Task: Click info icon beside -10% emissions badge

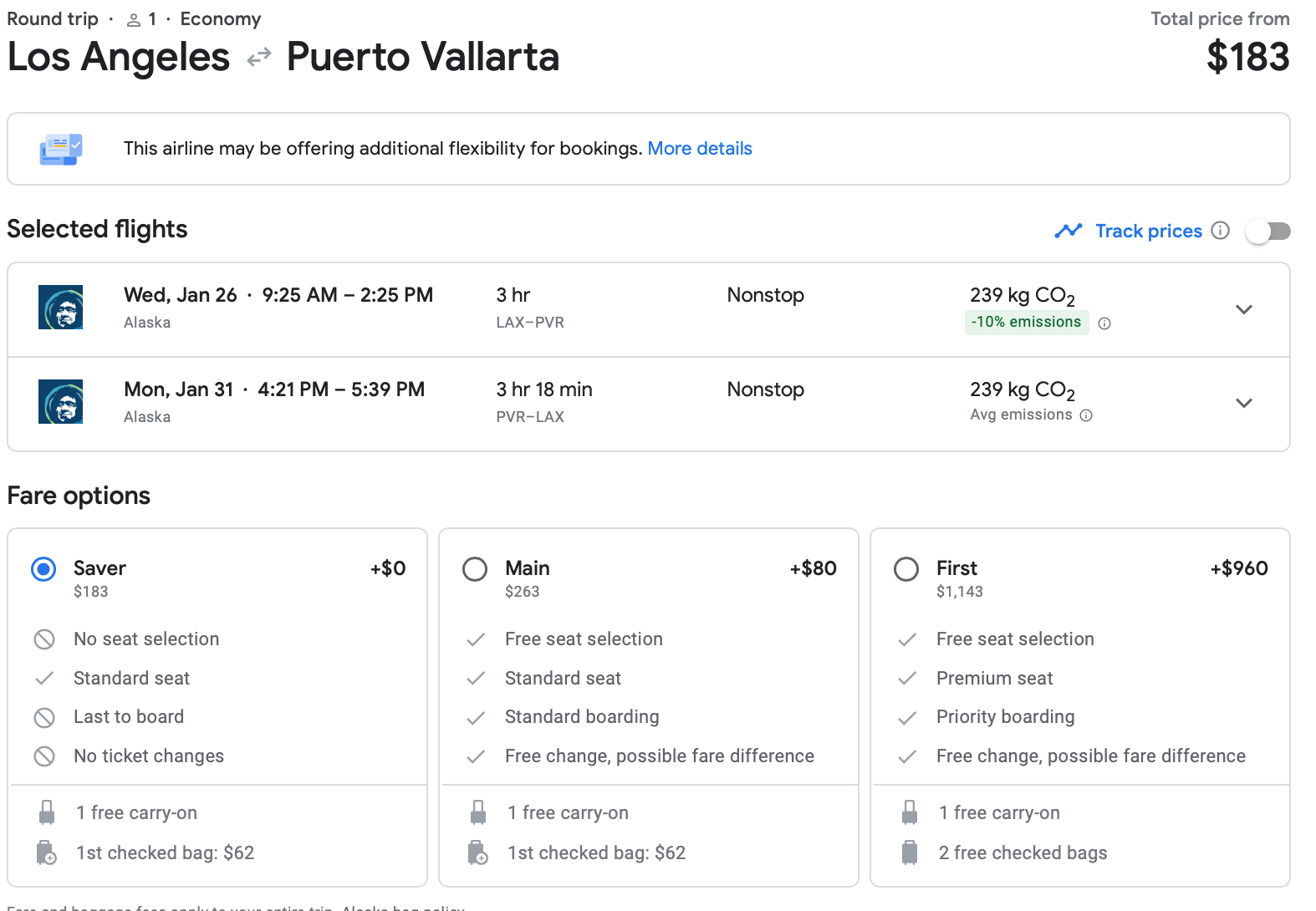Action: [x=1104, y=323]
